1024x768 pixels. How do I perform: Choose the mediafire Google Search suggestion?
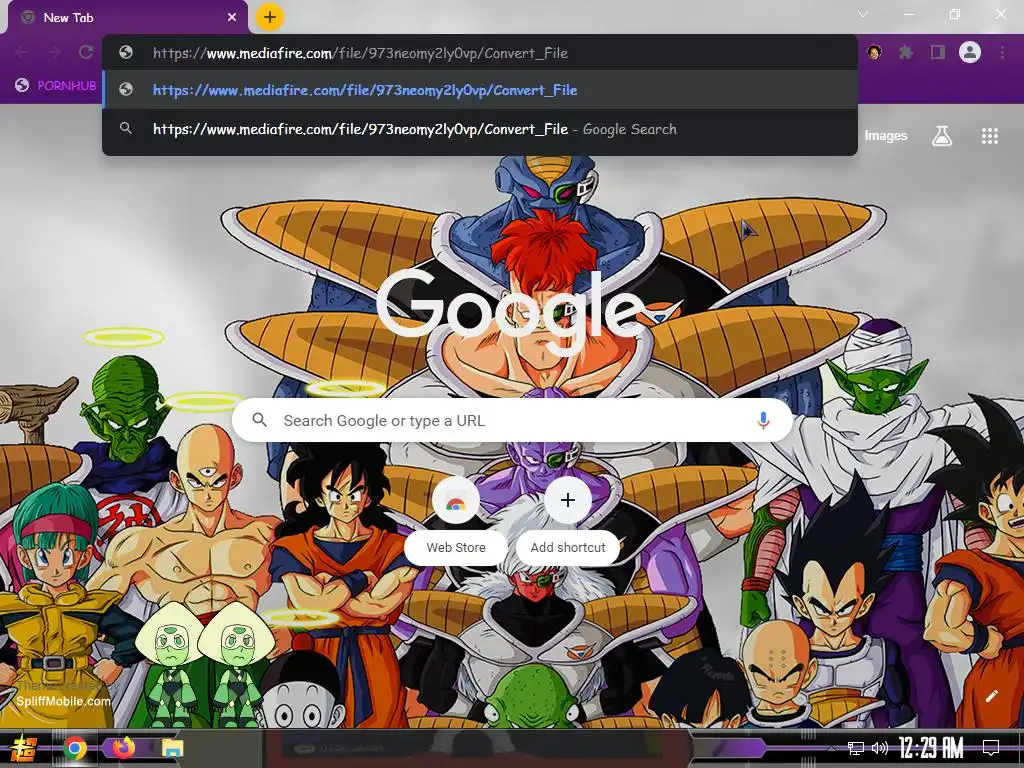[479, 129]
